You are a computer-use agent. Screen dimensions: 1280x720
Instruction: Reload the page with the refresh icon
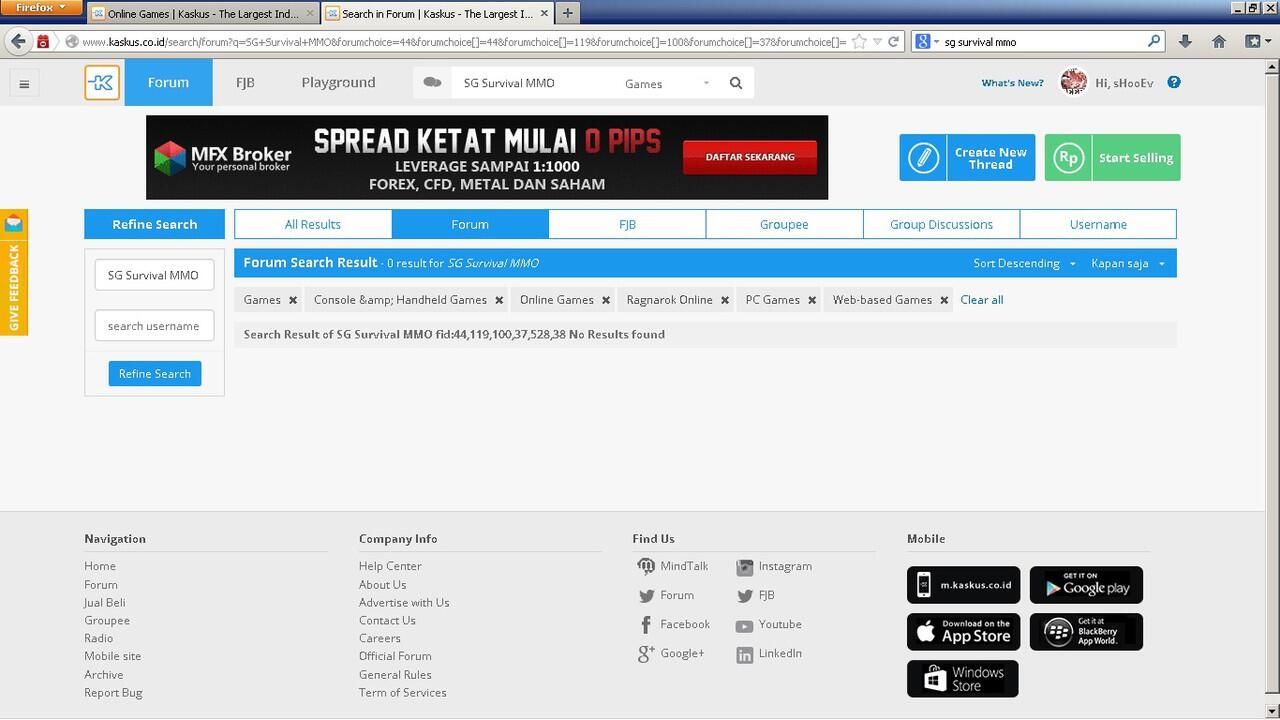point(893,41)
